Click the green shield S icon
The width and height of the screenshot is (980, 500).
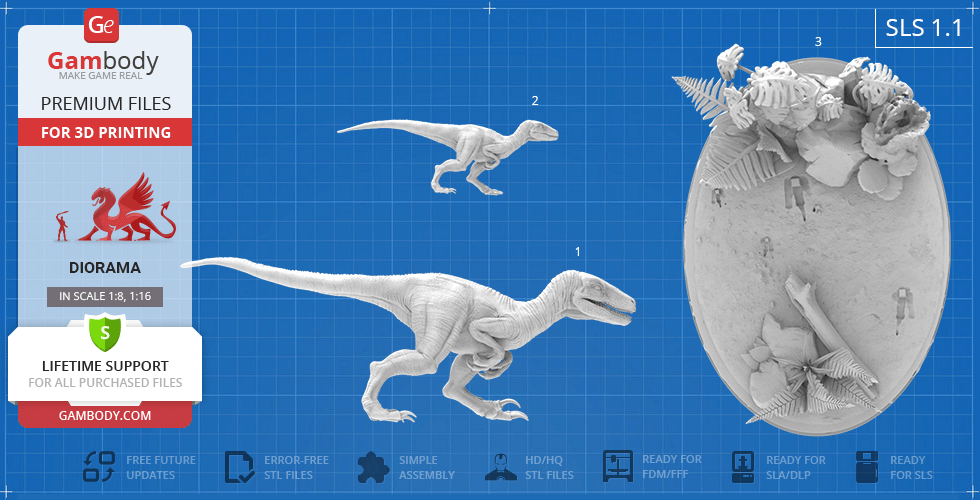(x=104, y=331)
